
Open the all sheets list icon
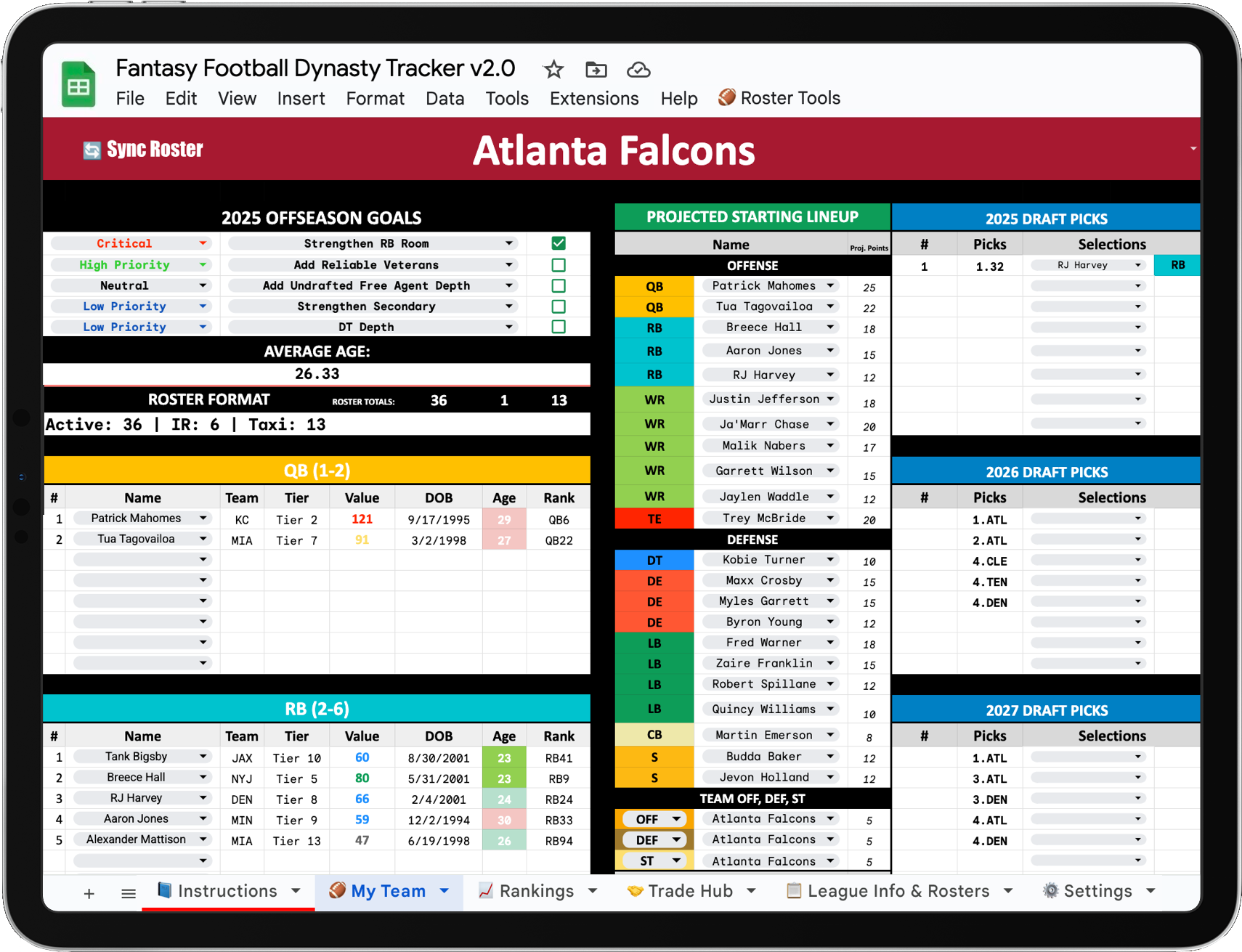tap(129, 893)
